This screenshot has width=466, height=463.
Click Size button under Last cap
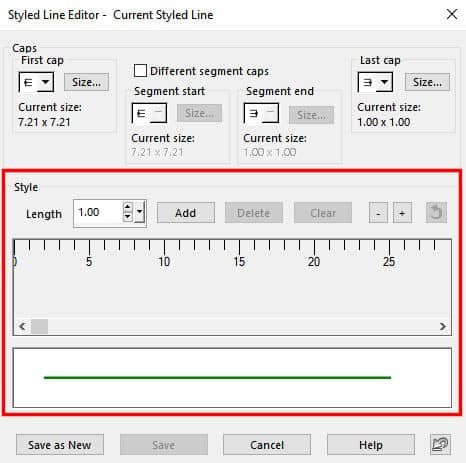[427, 82]
